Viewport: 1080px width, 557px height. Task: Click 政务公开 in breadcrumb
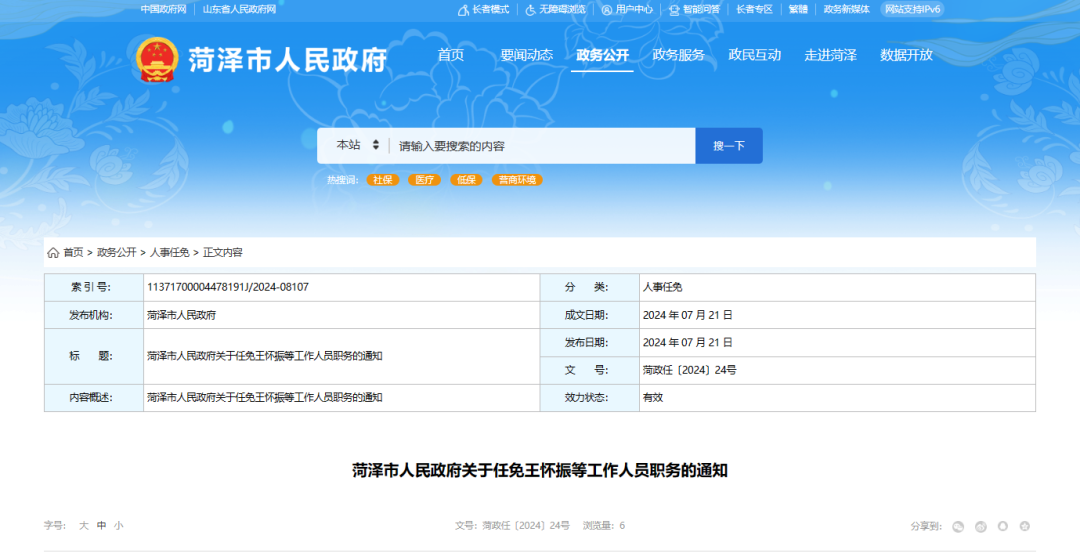[116, 253]
